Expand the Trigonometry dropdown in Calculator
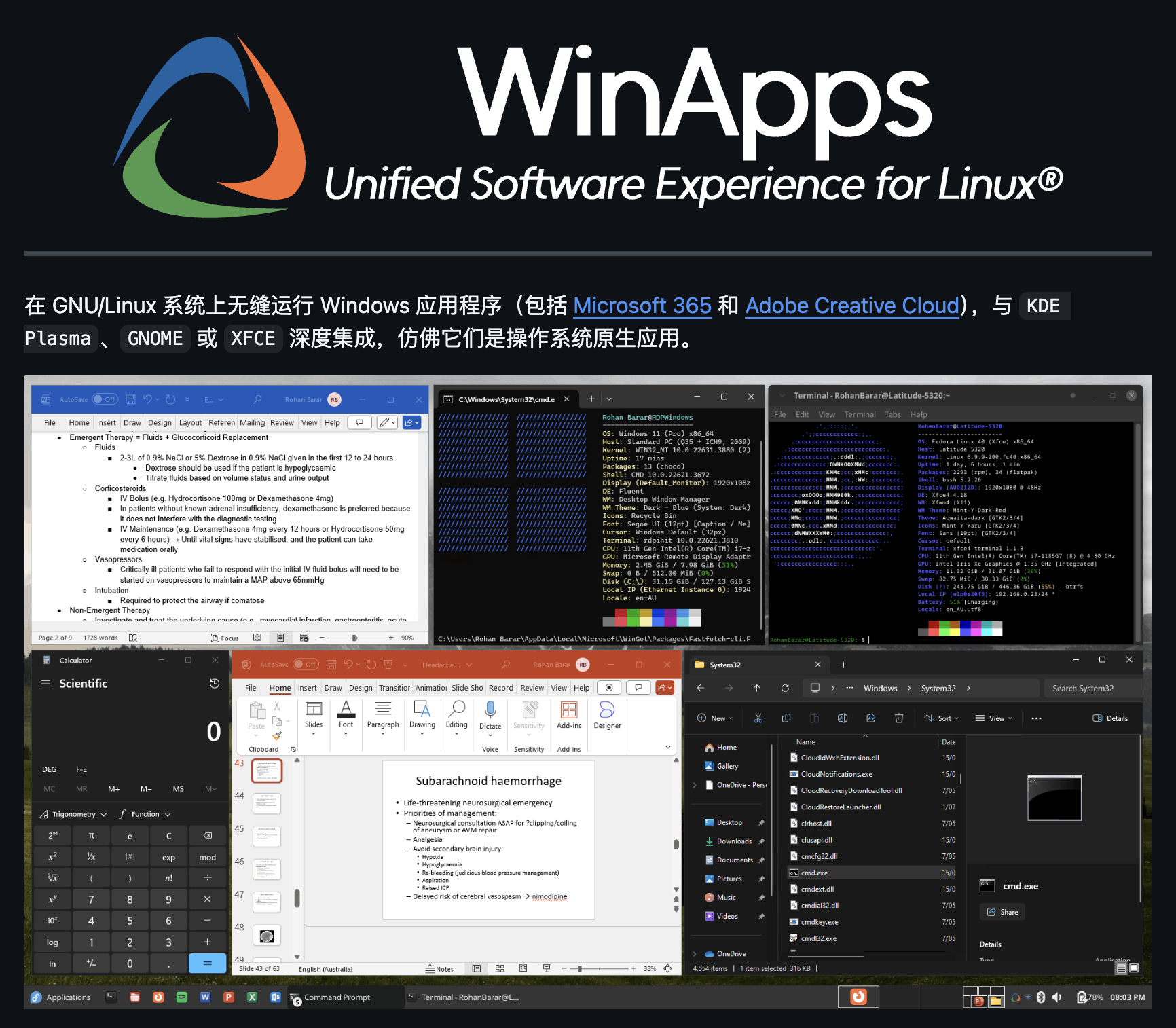 coord(73,813)
